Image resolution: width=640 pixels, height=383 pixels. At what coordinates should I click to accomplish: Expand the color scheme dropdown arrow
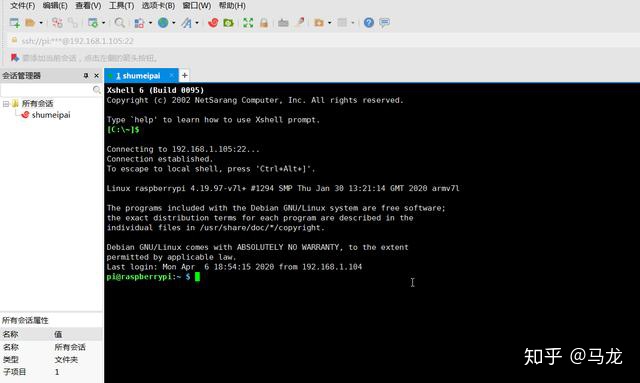(x=150, y=23)
